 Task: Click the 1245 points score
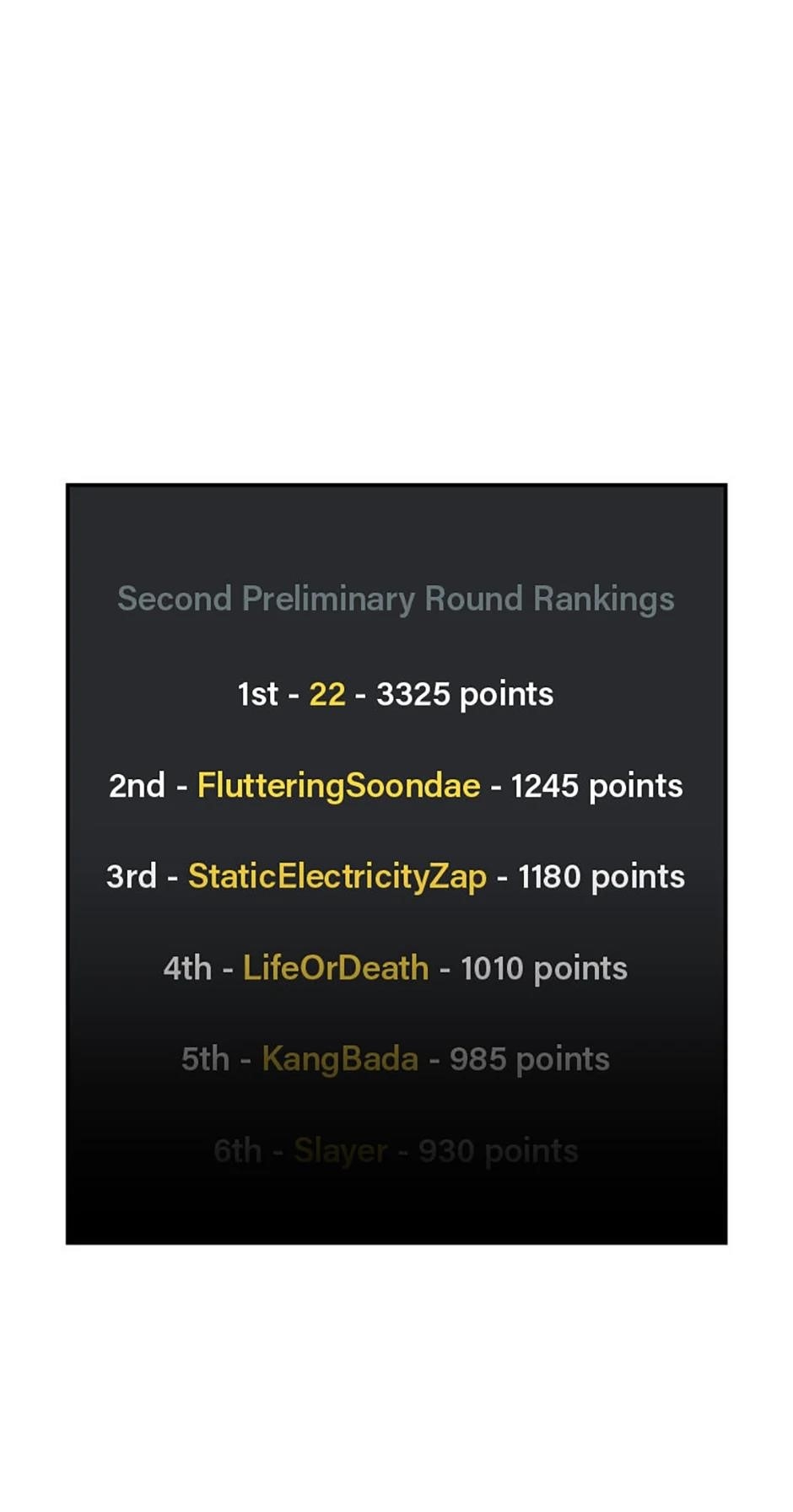[596, 786]
